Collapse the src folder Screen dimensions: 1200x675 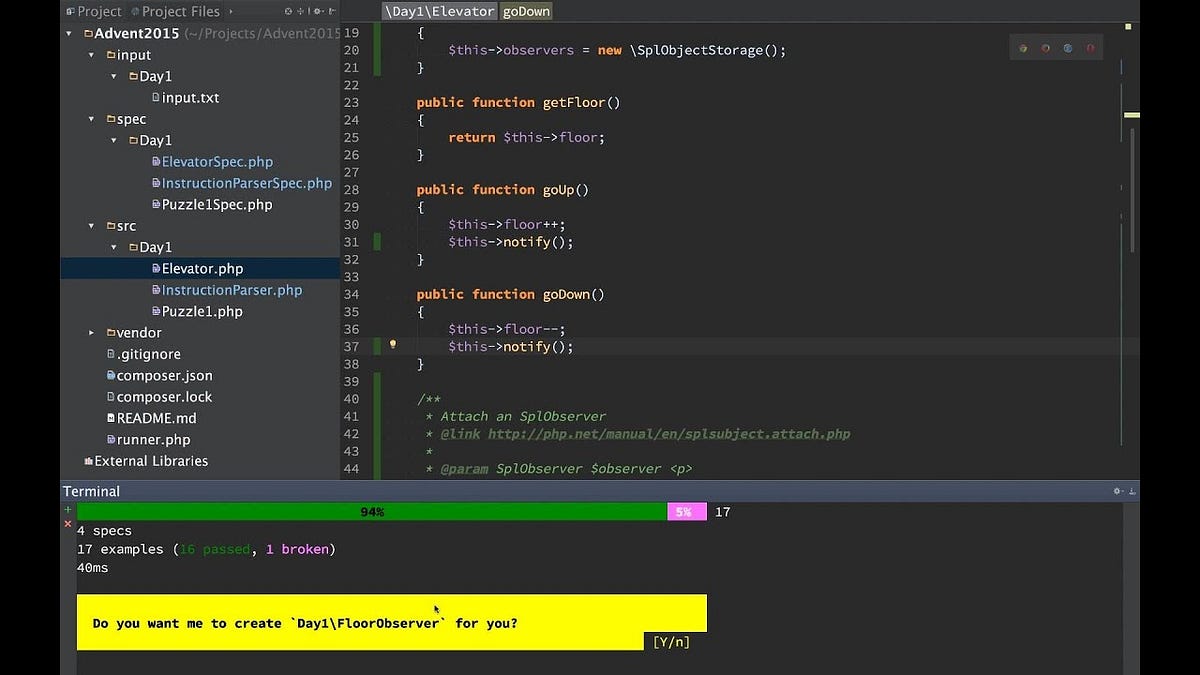point(91,225)
